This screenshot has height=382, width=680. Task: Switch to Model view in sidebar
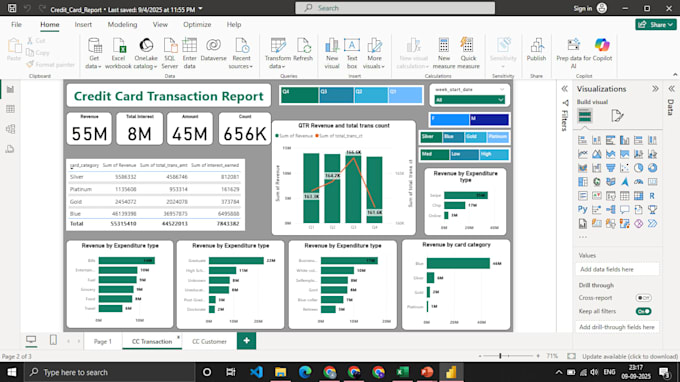point(10,129)
